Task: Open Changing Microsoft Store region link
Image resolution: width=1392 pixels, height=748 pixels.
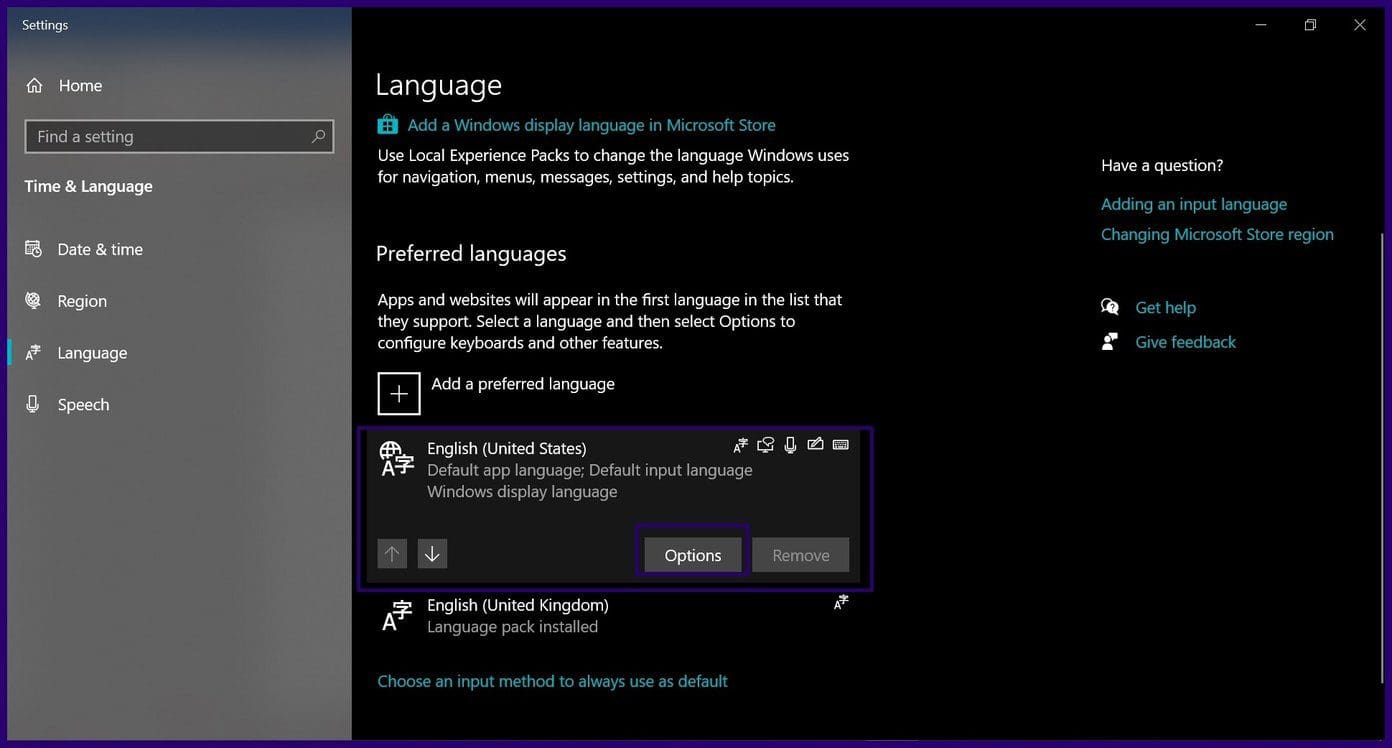Action: (x=1217, y=234)
